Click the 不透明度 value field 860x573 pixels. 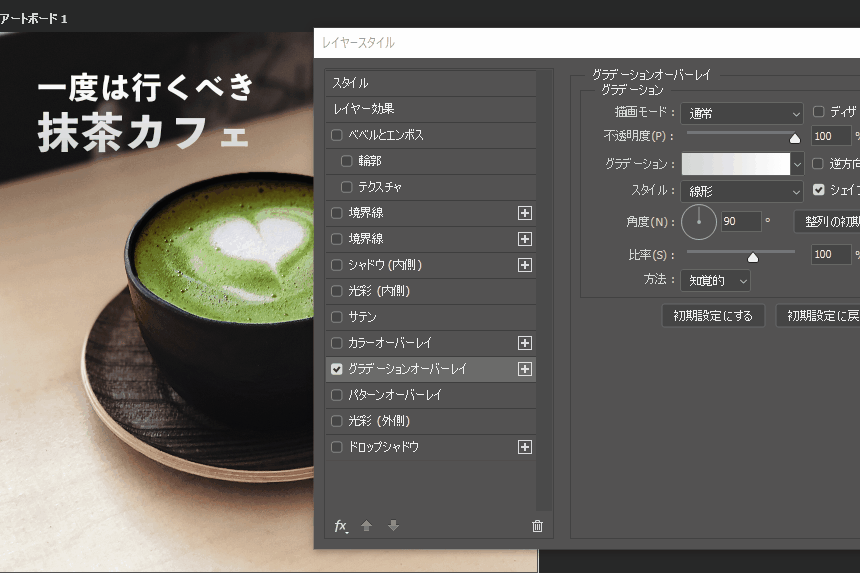pyautogui.click(x=831, y=136)
